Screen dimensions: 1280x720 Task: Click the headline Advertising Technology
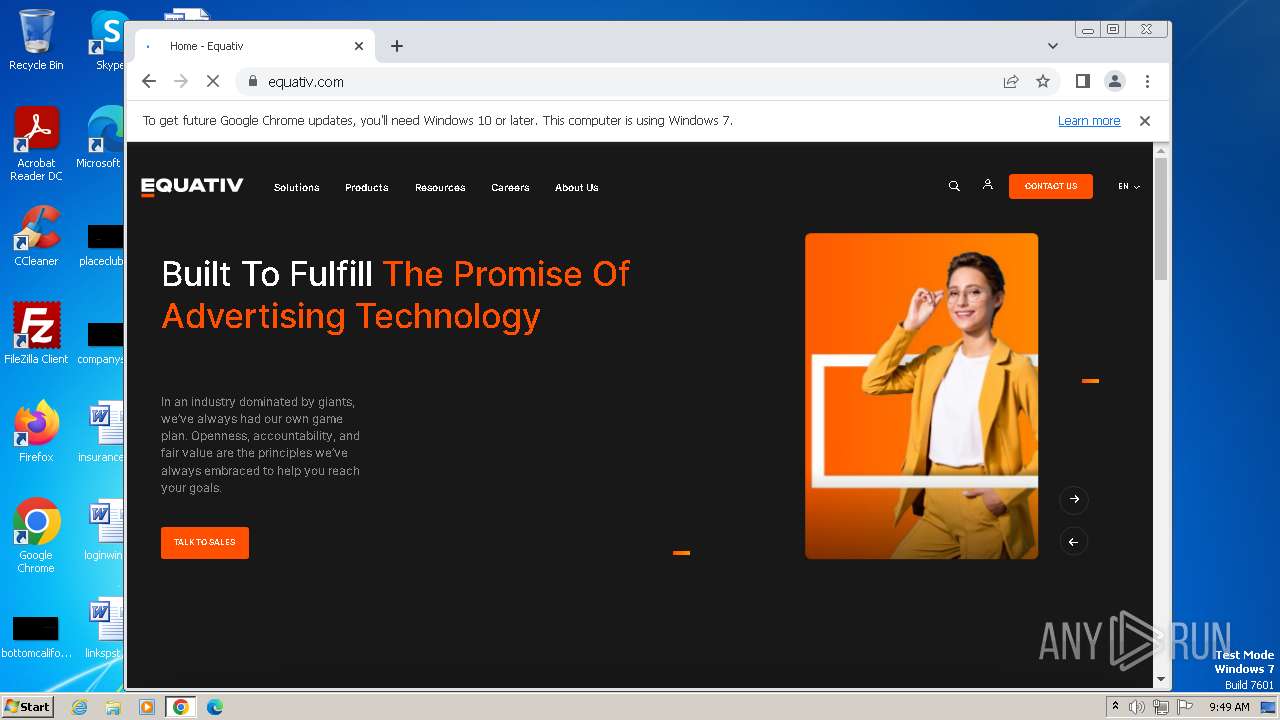click(351, 316)
